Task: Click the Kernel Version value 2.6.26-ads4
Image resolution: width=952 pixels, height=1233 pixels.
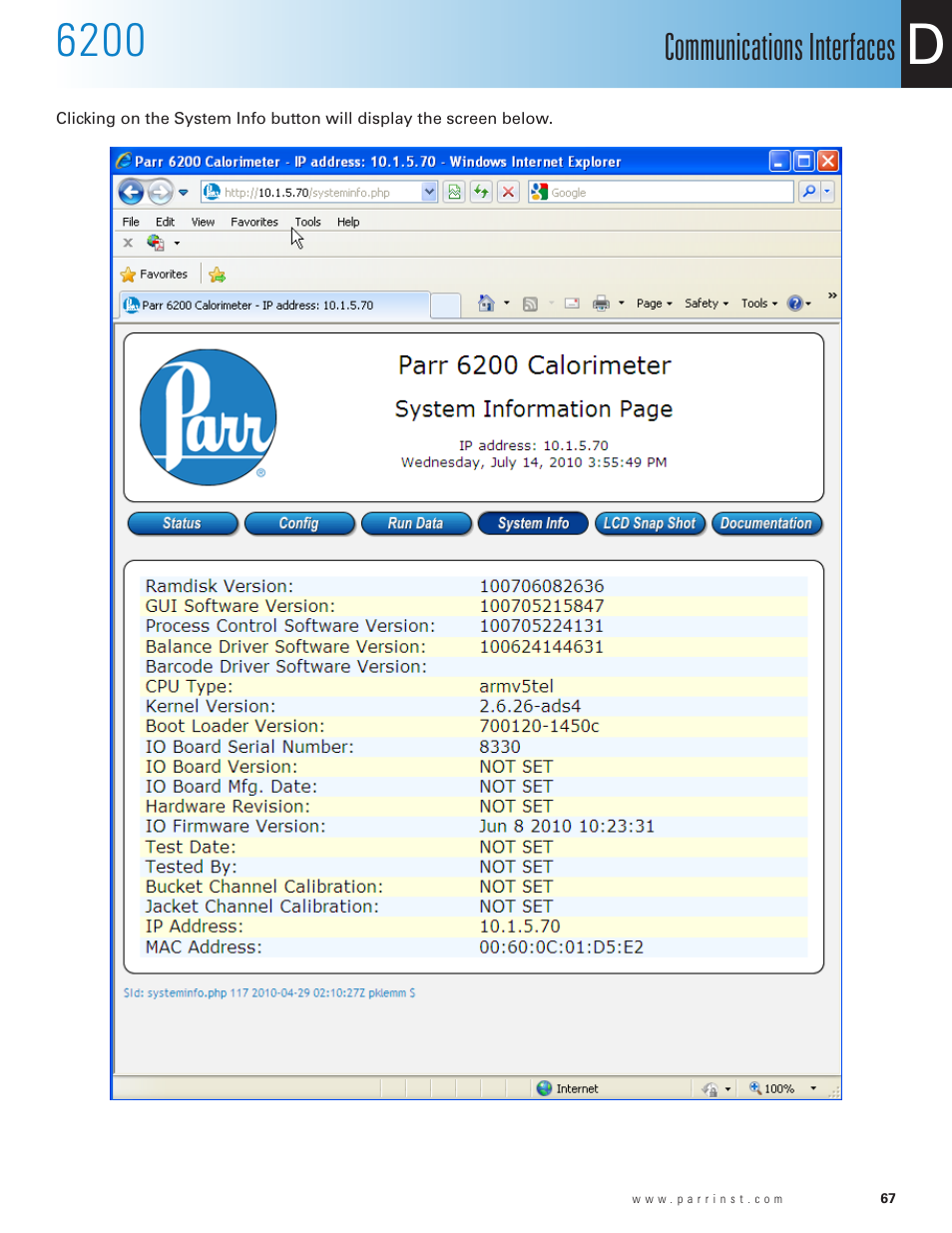Action: pos(530,706)
